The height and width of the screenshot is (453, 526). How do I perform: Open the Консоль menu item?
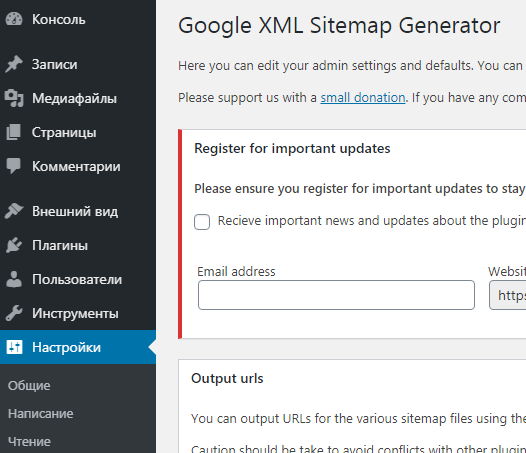[x=78, y=19]
